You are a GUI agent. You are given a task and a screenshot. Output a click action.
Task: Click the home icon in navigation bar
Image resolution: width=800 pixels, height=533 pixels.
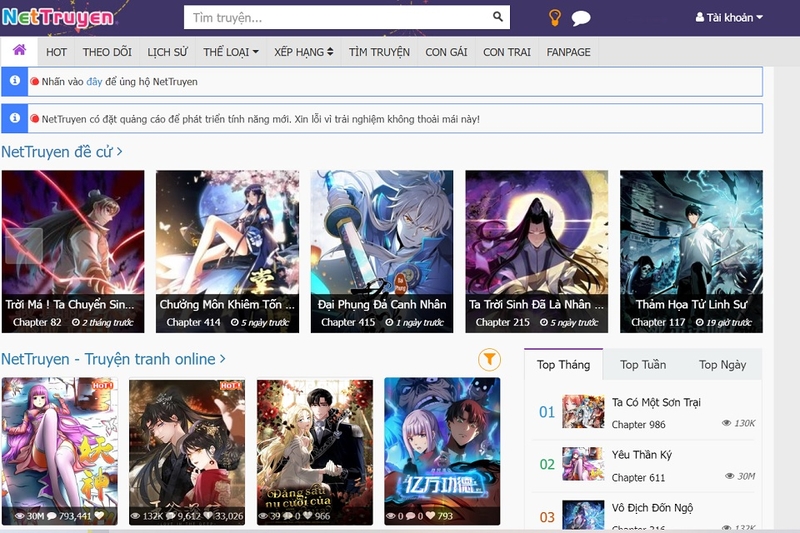pos(19,51)
